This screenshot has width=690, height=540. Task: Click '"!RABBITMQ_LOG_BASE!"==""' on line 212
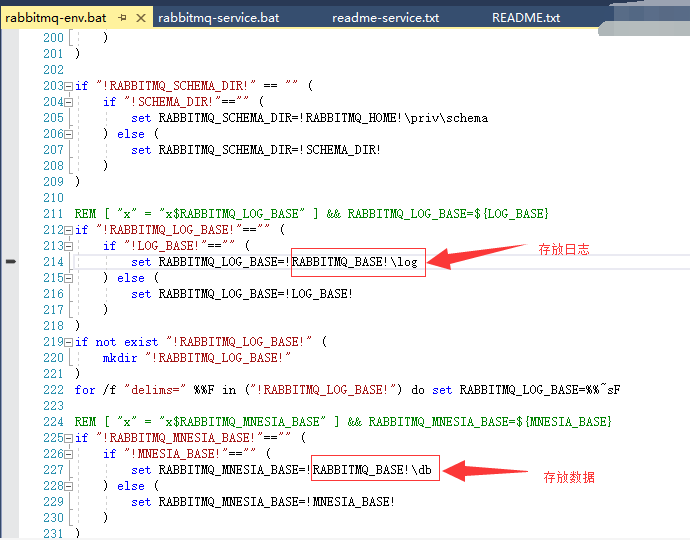click(x=183, y=230)
